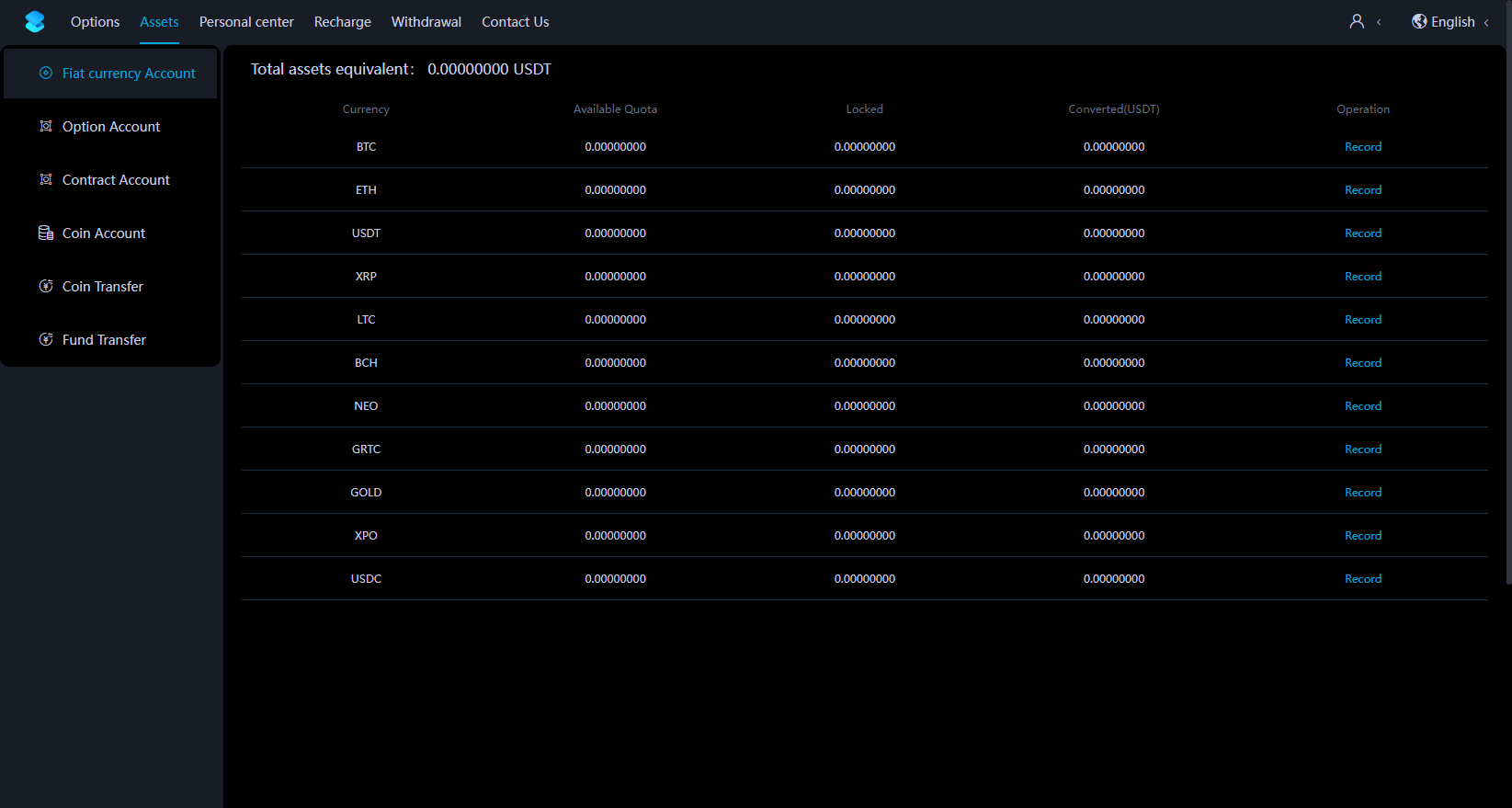This screenshot has width=1512, height=808.
Task: Click the Fund Transfer sidebar icon
Action: 46,339
